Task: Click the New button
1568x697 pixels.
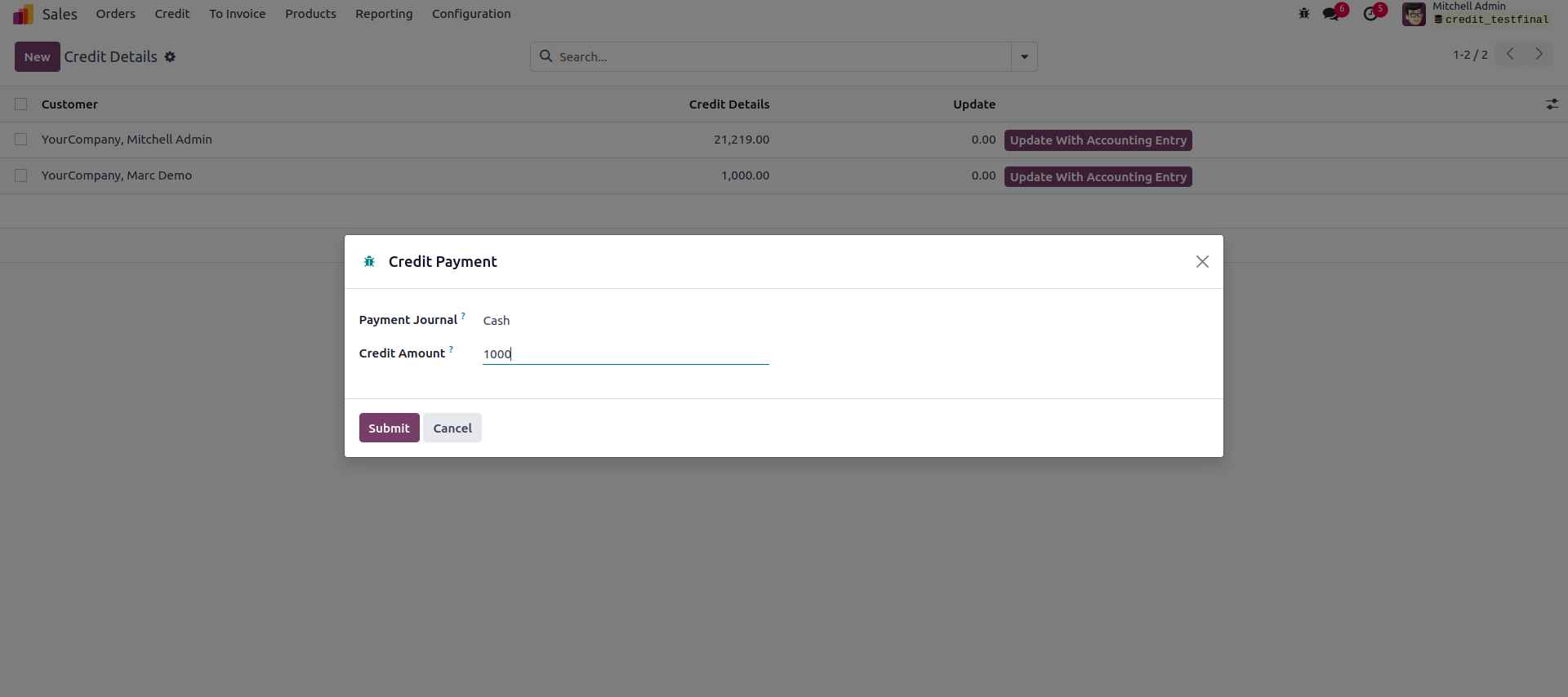Action: tap(38, 57)
